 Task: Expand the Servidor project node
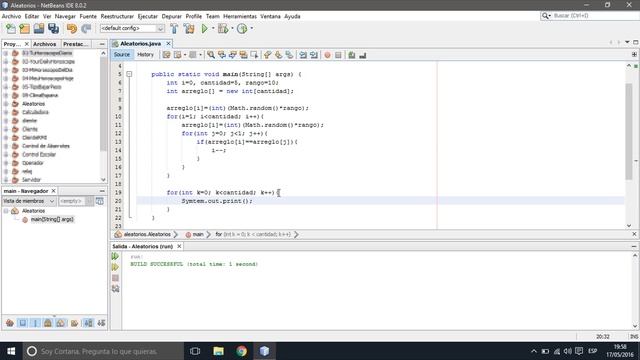point(6,180)
